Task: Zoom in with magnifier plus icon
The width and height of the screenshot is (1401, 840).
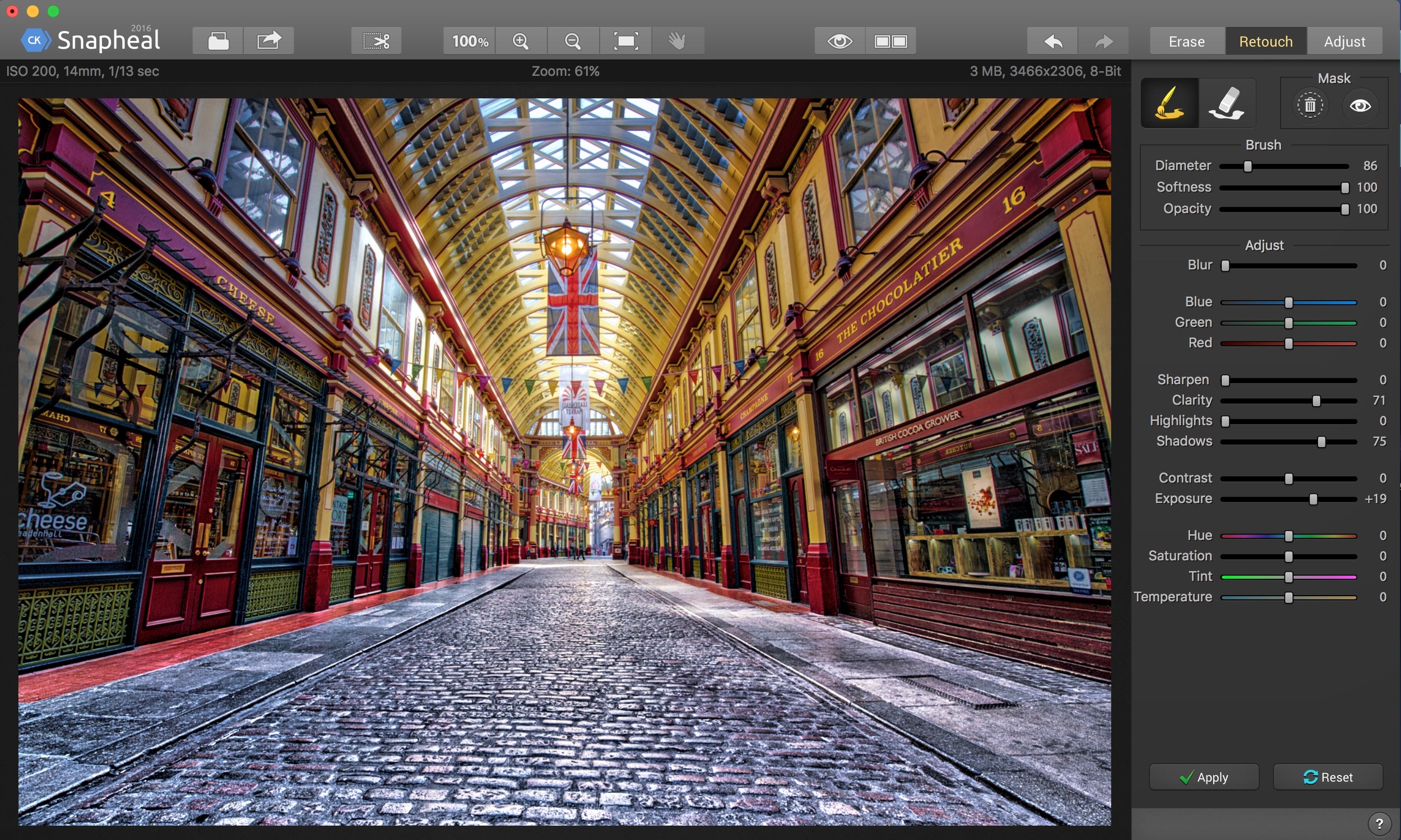Action: 521,41
